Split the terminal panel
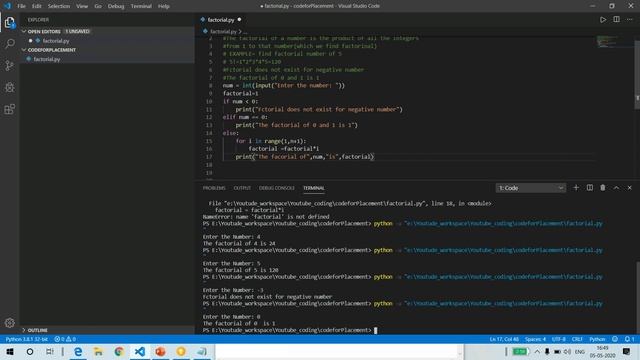 [x=589, y=188]
